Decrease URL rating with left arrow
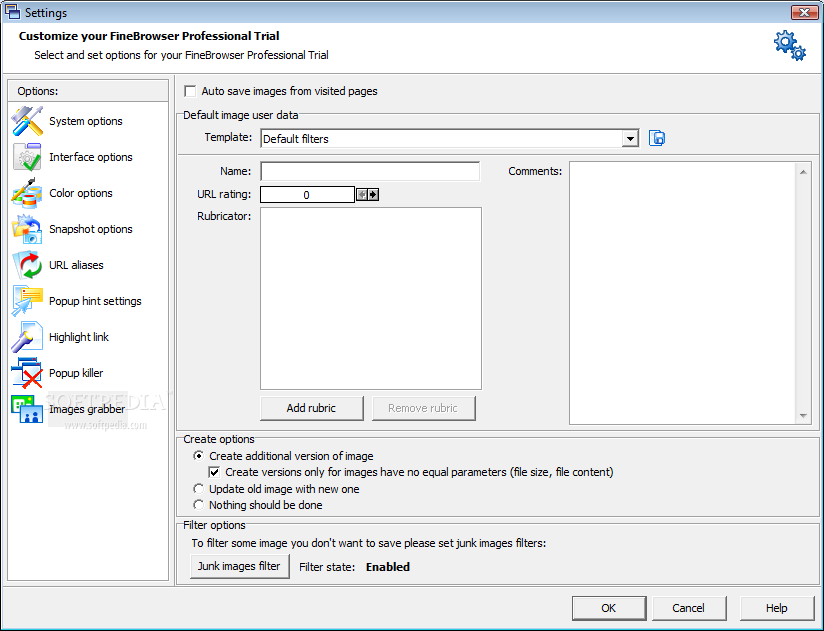The width and height of the screenshot is (824, 631). (362, 195)
